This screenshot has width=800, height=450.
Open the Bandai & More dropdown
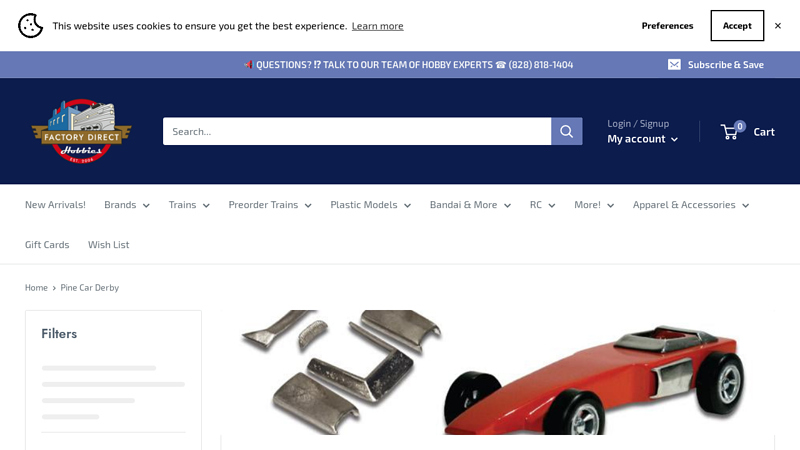tap(470, 205)
